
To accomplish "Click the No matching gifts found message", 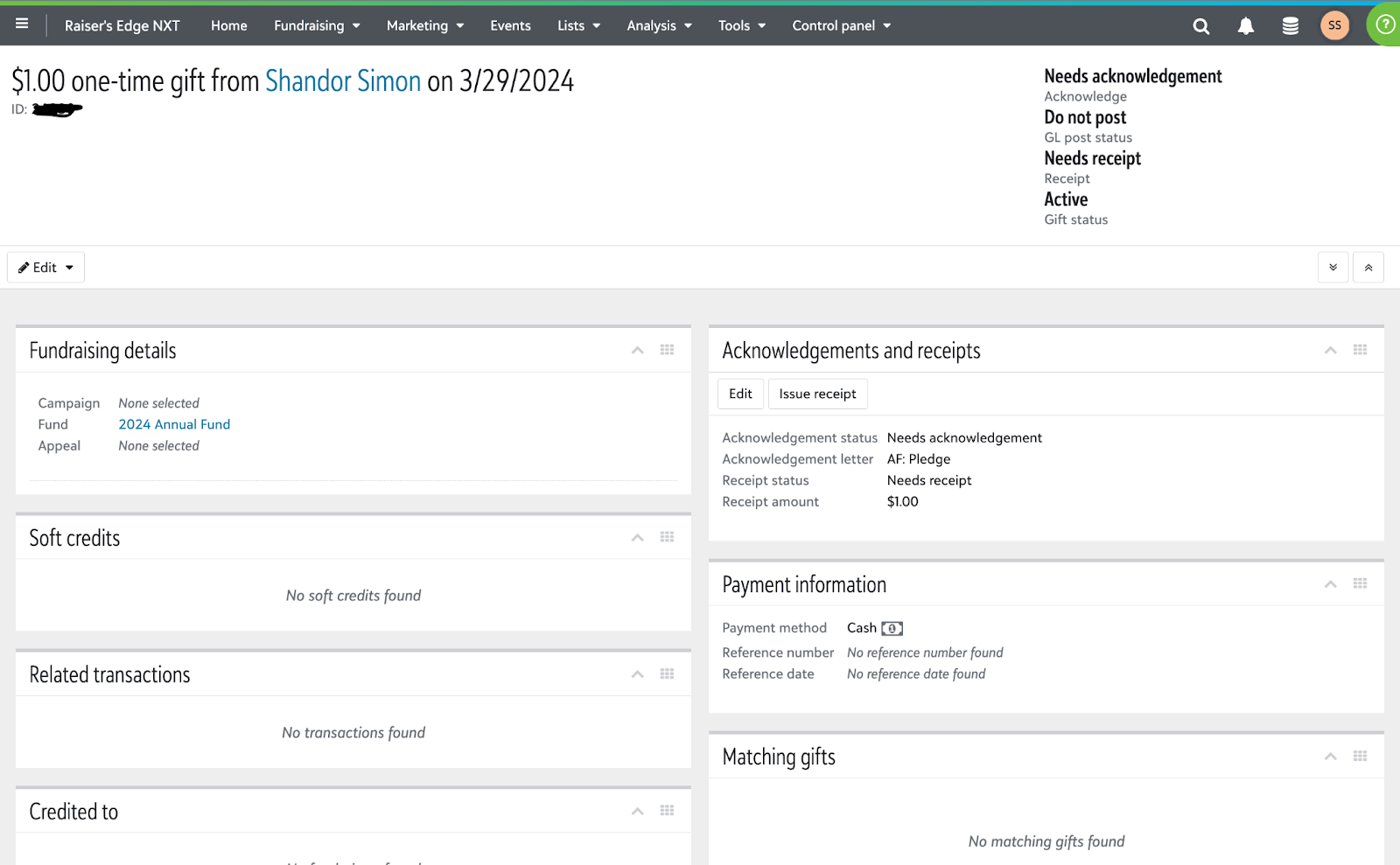I will pos(1046,841).
